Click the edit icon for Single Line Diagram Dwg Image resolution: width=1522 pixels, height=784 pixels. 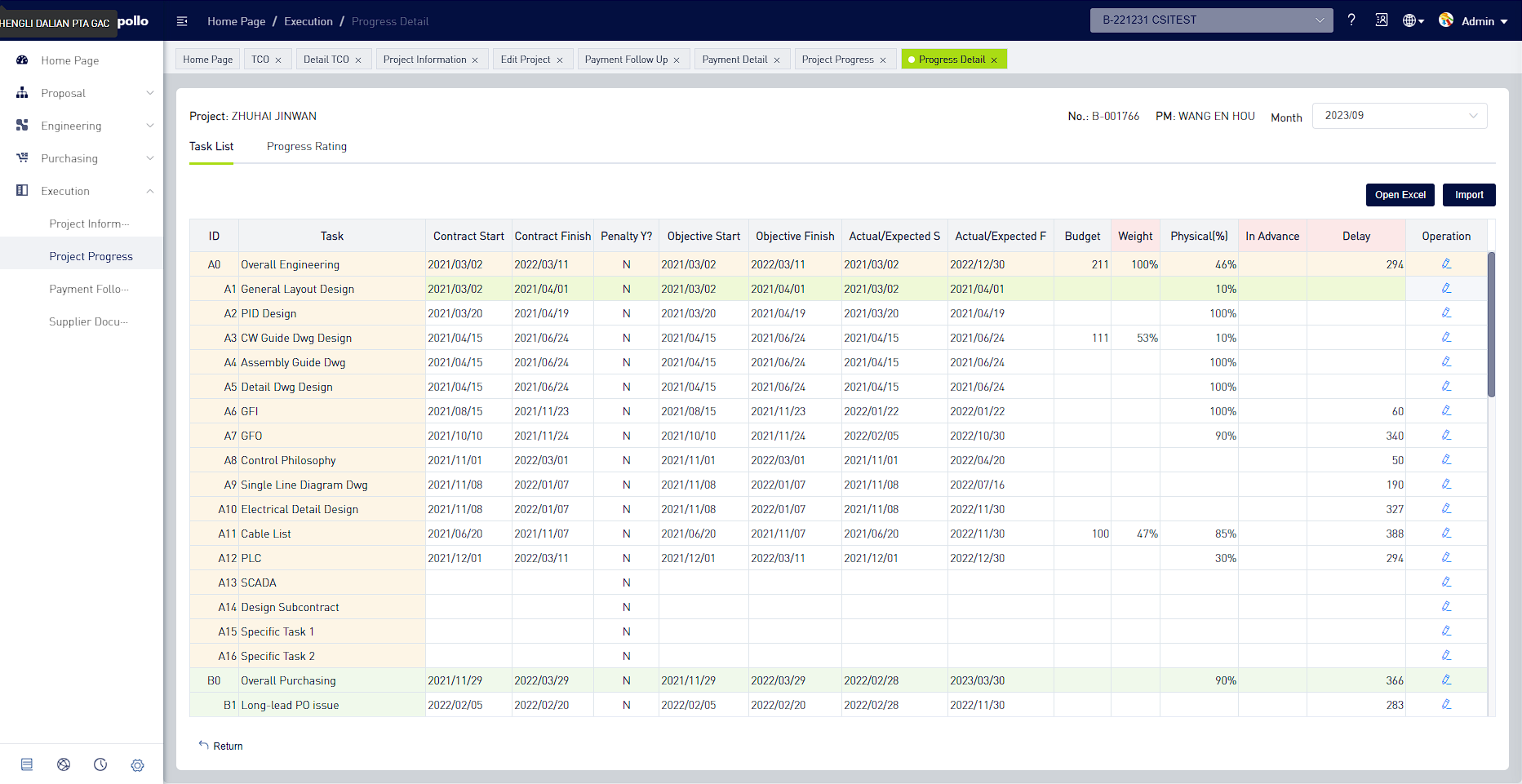(1446, 485)
